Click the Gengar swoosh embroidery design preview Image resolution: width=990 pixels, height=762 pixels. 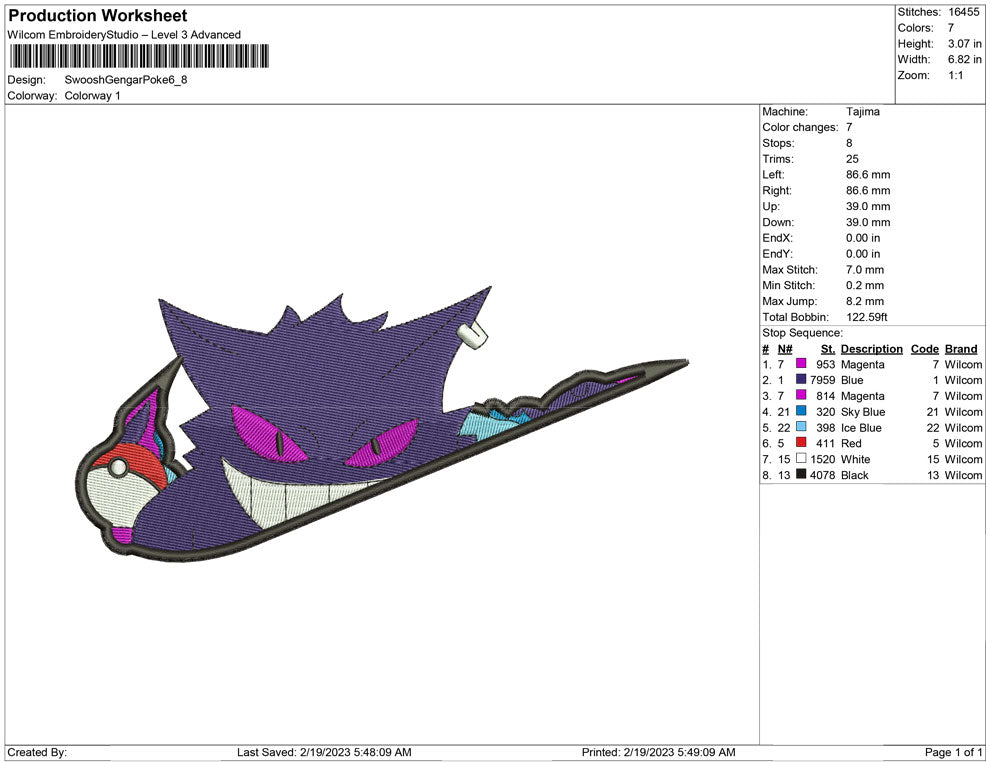[380, 420]
